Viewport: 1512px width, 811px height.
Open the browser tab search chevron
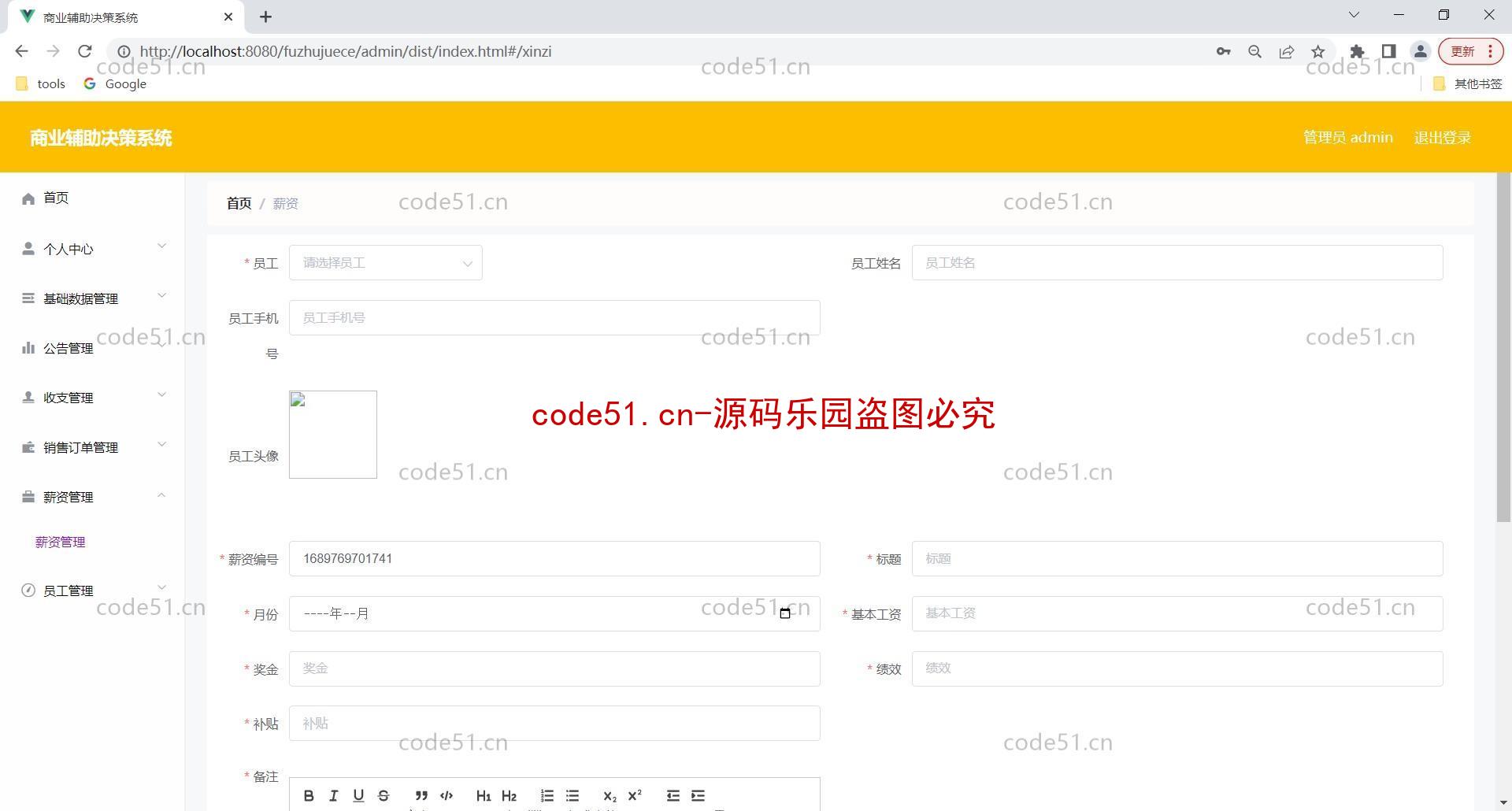pyautogui.click(x=1354, y=15)
